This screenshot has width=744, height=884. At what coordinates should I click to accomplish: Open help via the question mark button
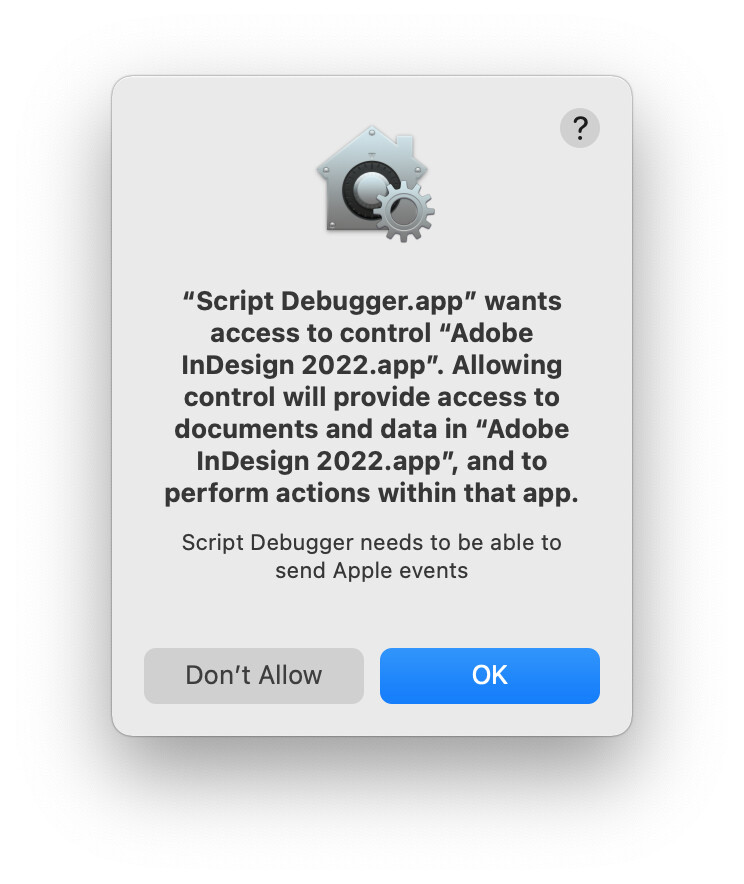point(579,129)
